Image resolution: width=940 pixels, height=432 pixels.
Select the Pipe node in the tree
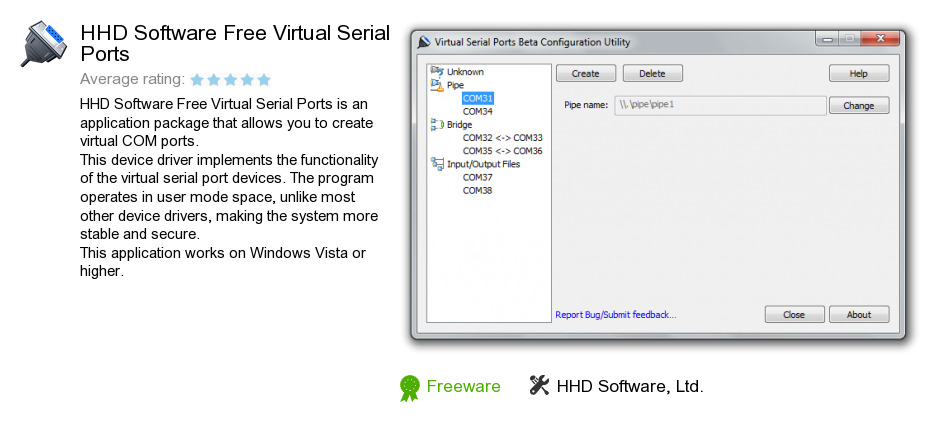(x=455, y=85)
